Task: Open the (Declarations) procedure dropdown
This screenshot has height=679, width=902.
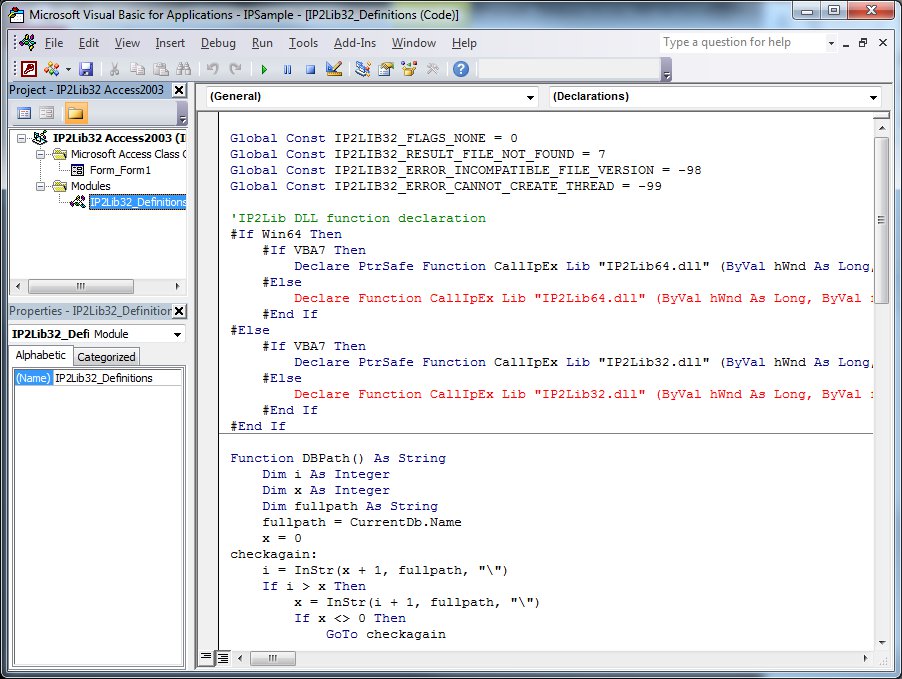Action: click(873, 97)
